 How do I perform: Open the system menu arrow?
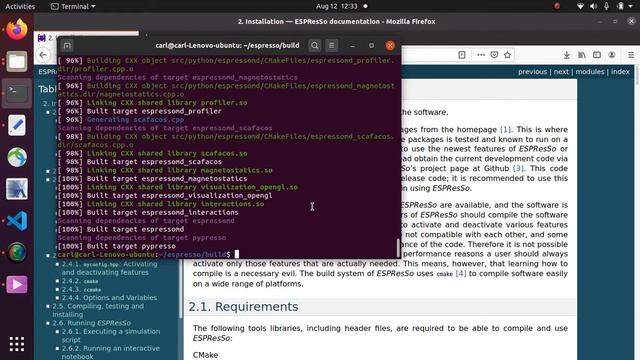pyautogui.click(x=631, y=6)
